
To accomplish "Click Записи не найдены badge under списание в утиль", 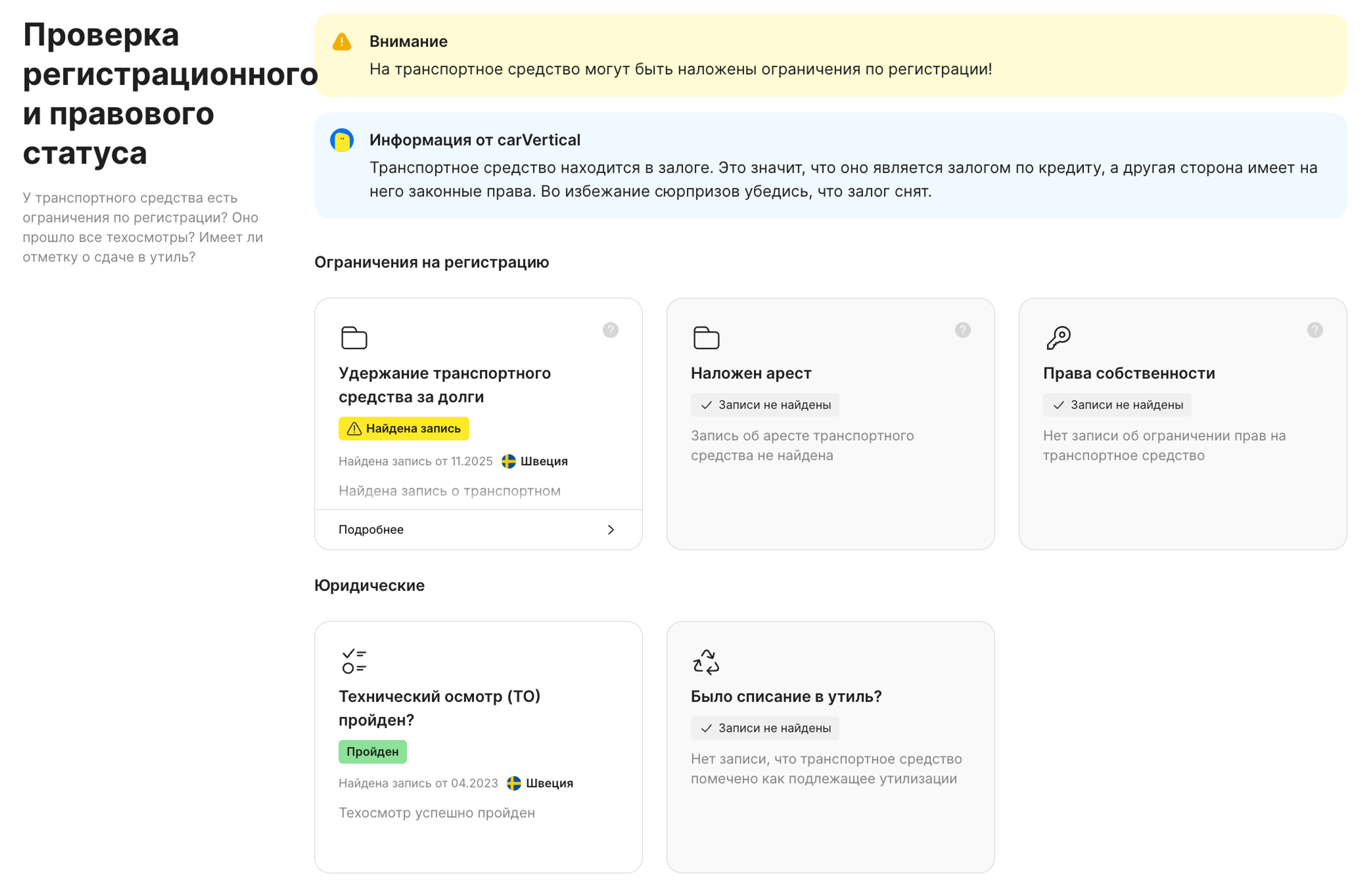I will [765, 728].
